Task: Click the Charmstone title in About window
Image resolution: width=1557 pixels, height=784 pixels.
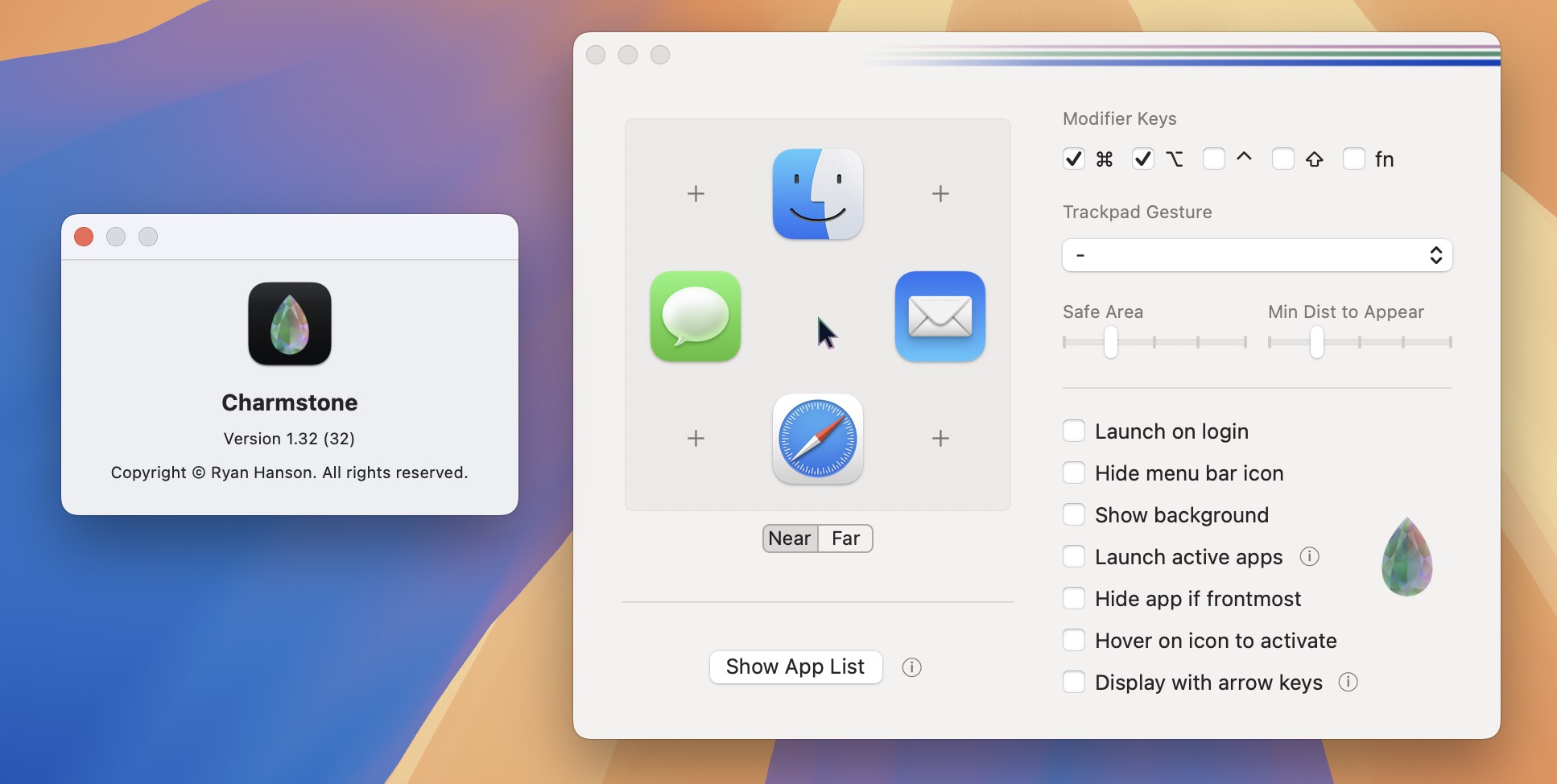Action: tap(290, 402)
